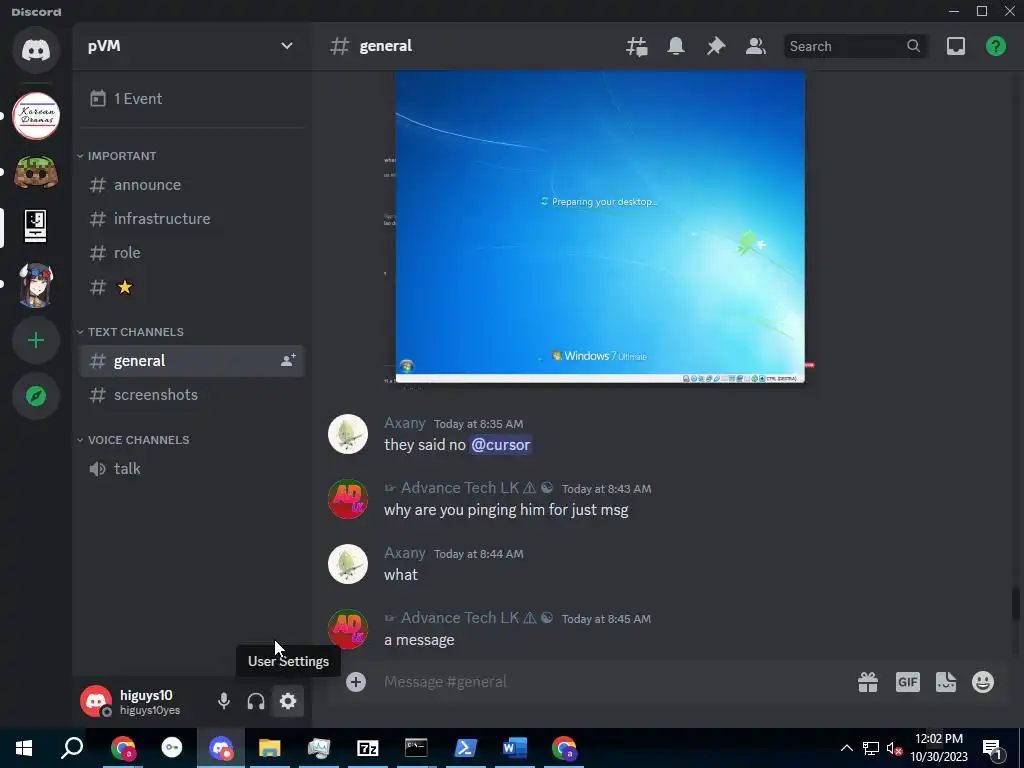Open 7-Zip from the taskbar

coord(368,748)
